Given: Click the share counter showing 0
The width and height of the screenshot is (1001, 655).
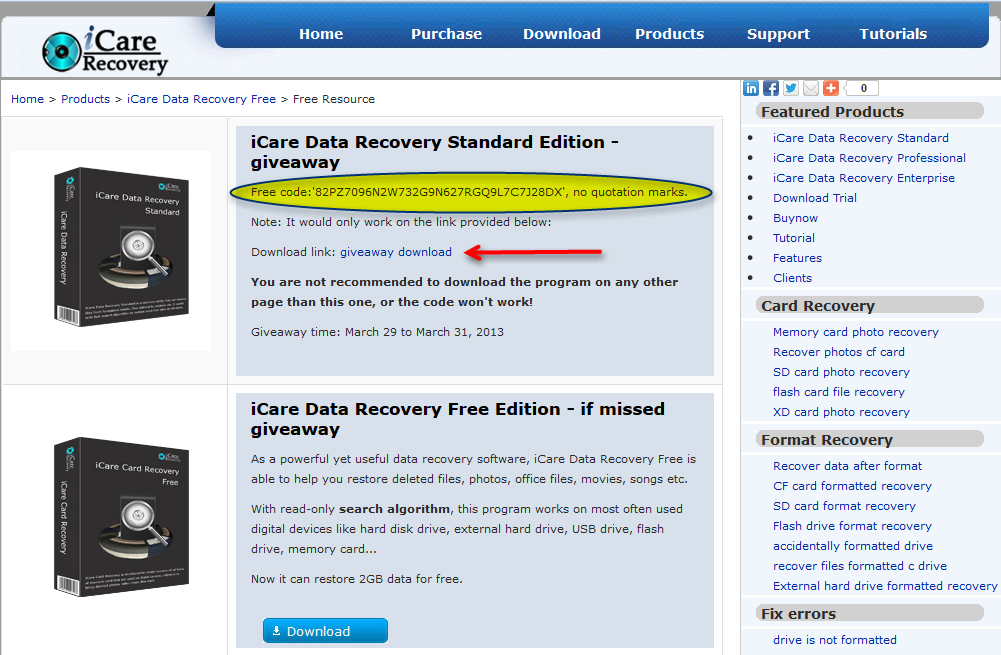Looking at the screenshot, I should coord(862,89).
